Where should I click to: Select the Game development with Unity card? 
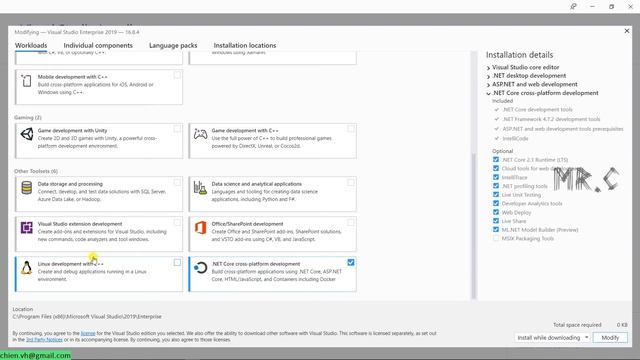[x=99, y=140]
